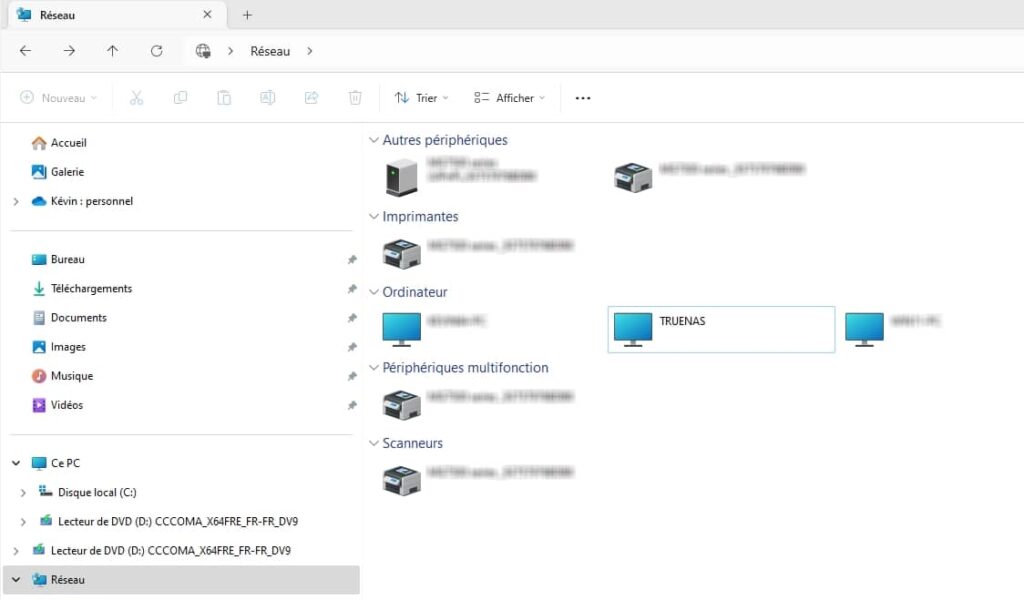
Task: Select the Paste icon on the toolbar
Action: [222, 97]
